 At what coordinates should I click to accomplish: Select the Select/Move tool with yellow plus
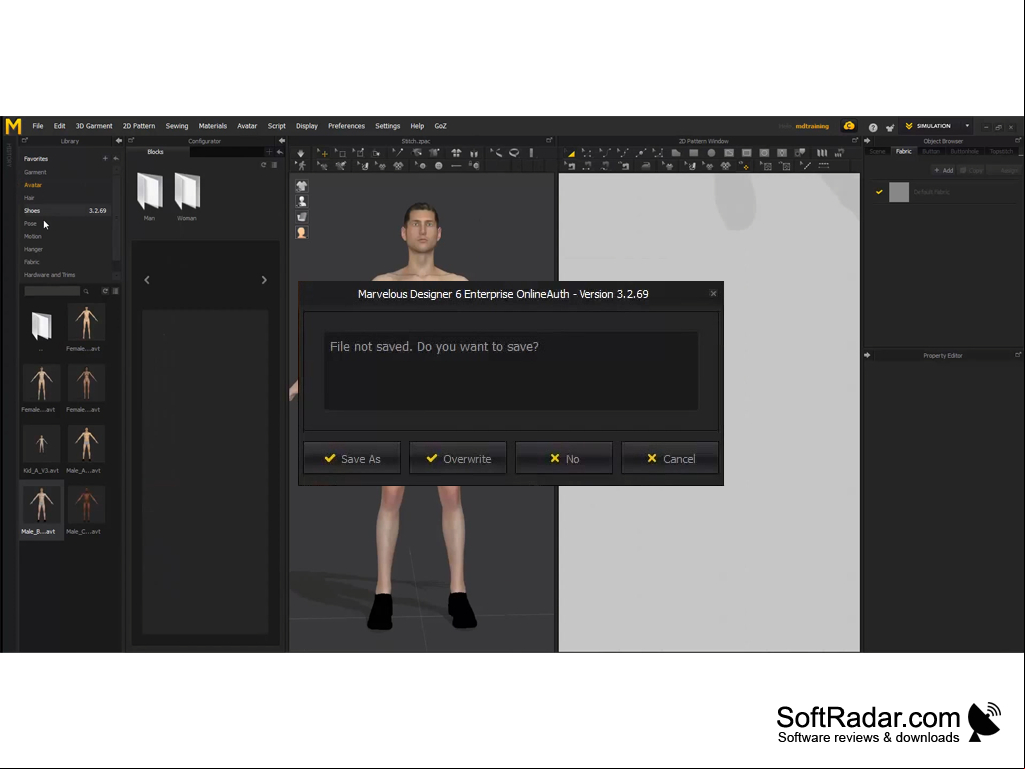(x=324, y=153)
